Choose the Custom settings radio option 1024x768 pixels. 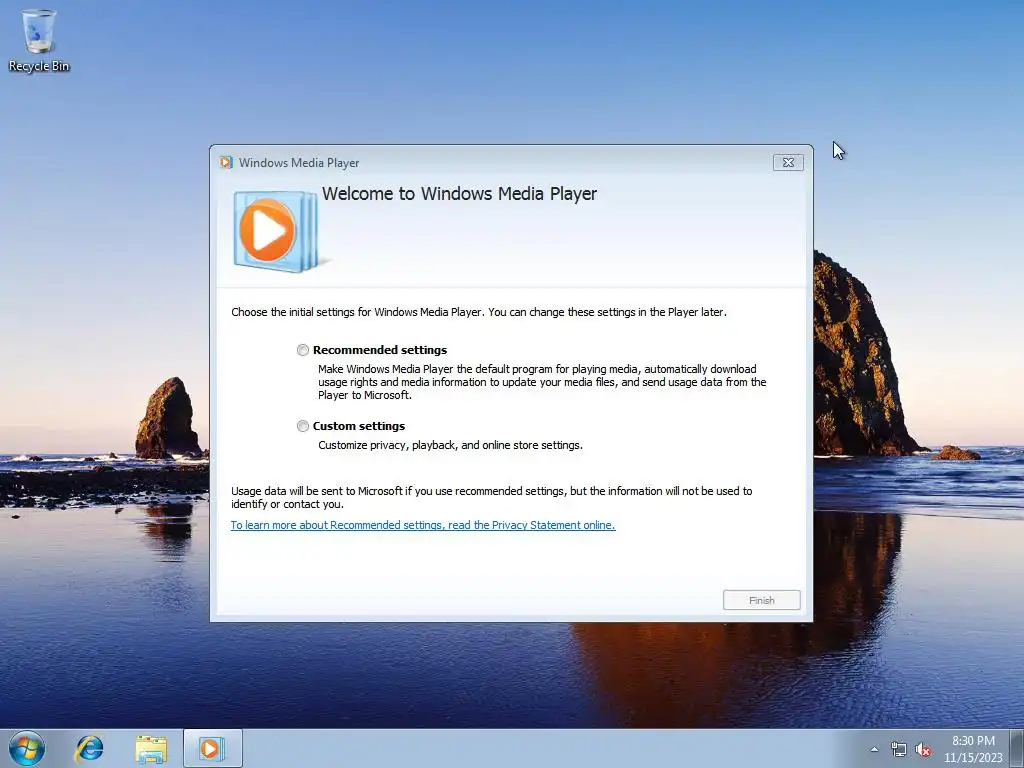tap(303, 426)
